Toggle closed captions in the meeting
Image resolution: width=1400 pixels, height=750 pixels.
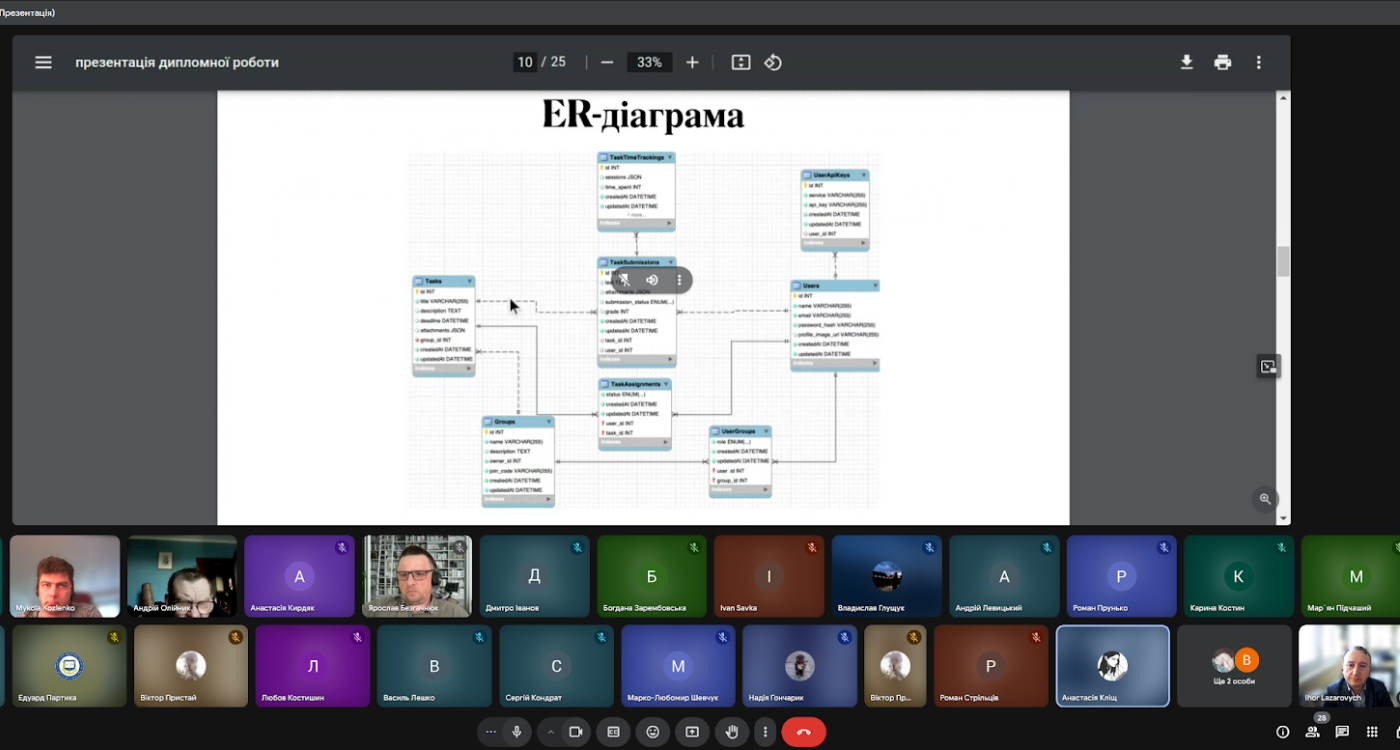613,732
